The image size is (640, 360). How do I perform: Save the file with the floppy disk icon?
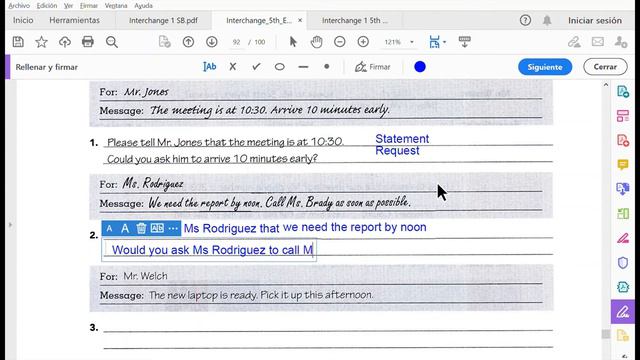tap(18, 42)
